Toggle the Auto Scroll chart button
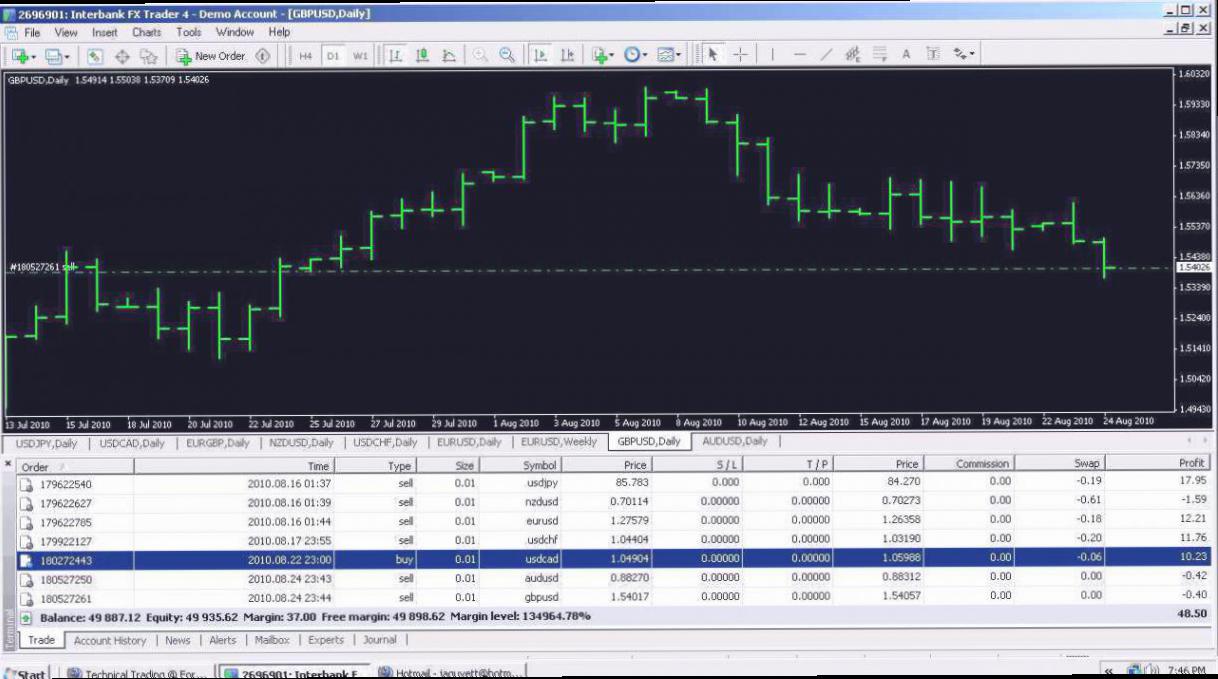 540,56
